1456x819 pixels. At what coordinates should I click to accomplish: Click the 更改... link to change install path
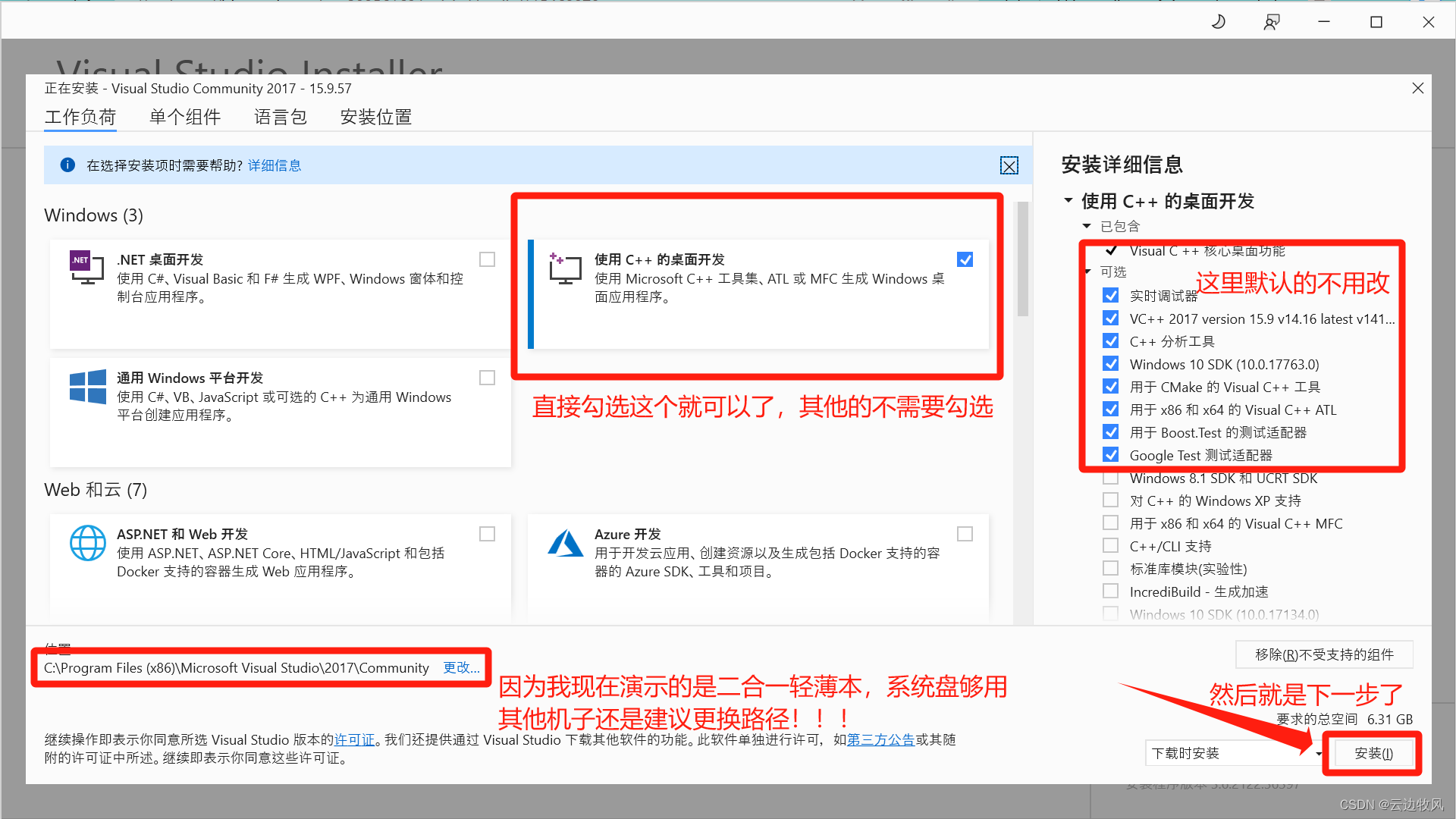click(x=461, y=667)
